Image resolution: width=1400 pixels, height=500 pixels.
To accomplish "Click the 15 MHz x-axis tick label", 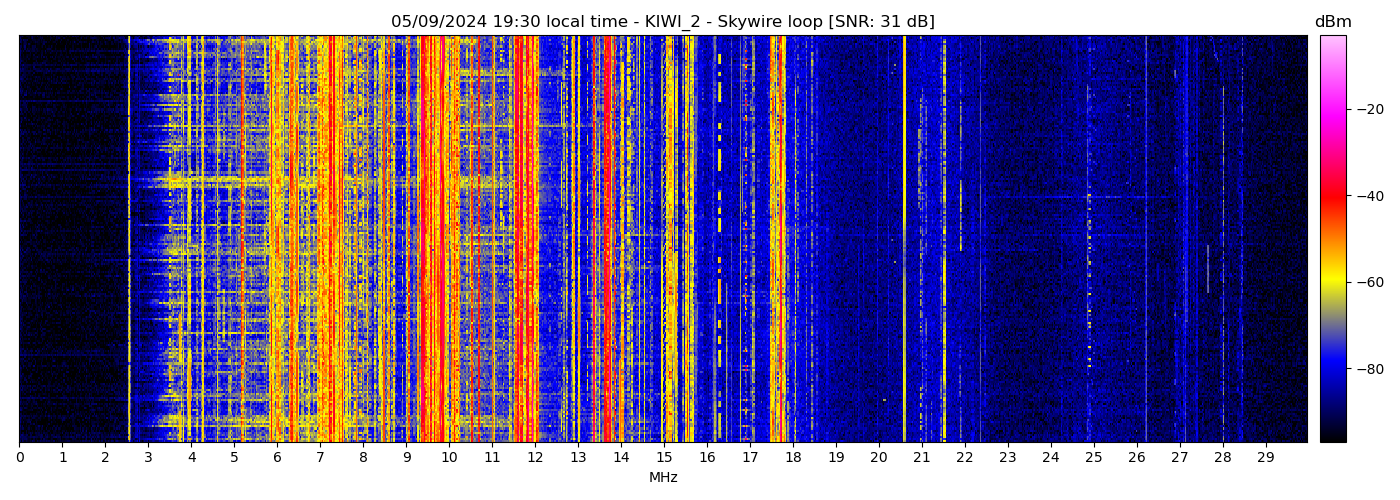I will [664, 457].
